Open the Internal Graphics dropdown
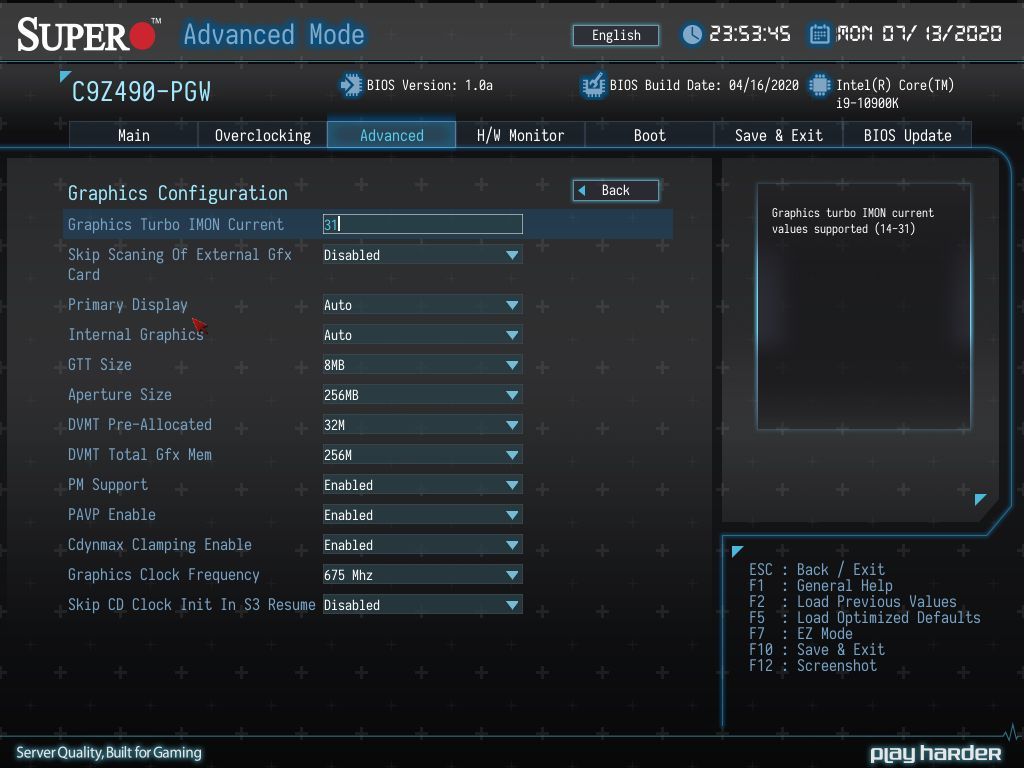 pyautogui.click(x=423, y=335)
